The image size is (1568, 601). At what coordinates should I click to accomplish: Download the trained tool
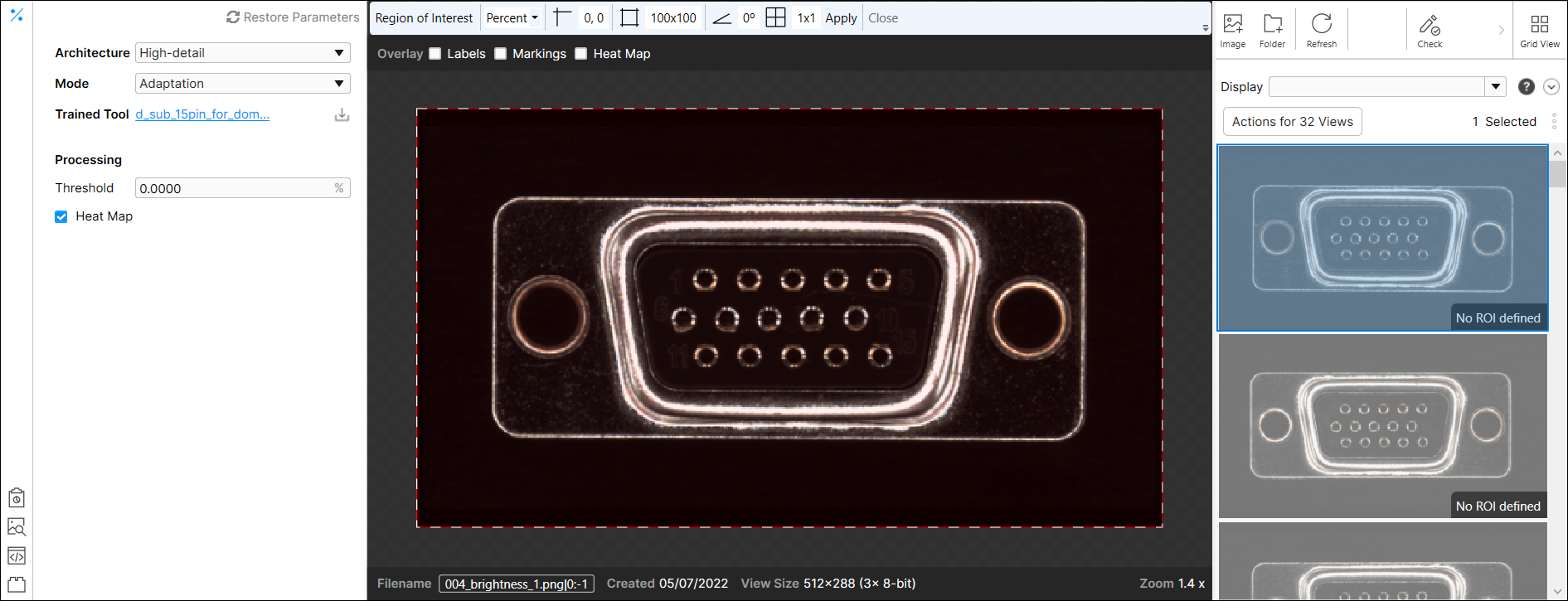342,115
